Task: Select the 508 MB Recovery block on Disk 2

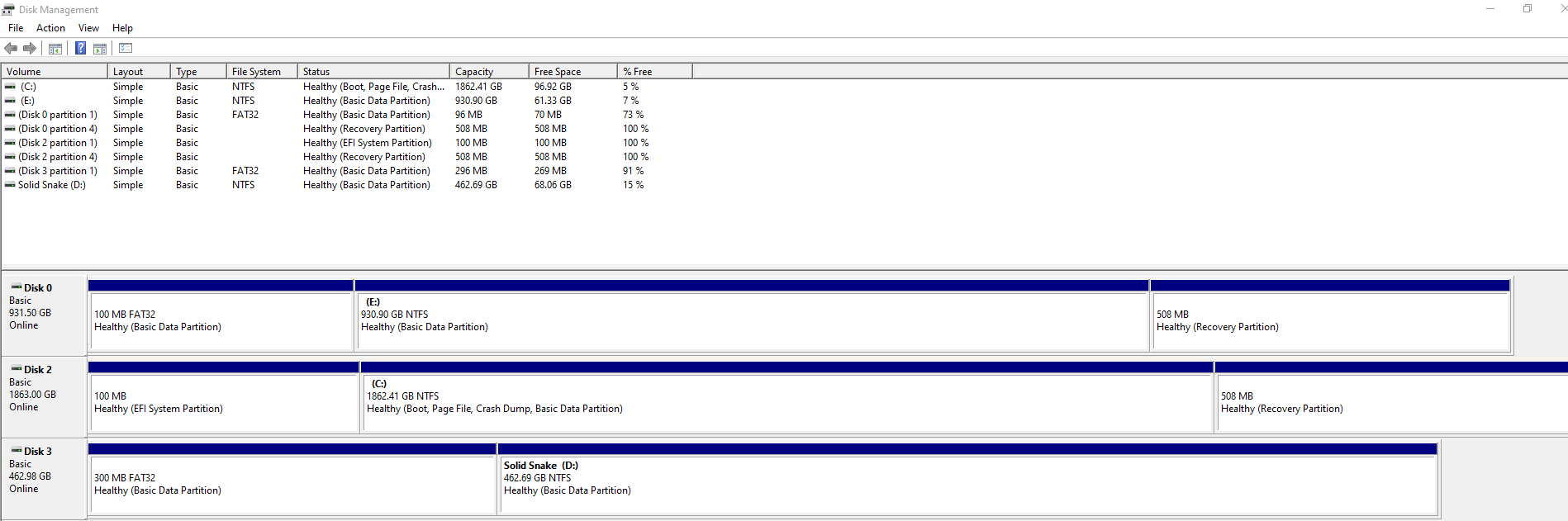Action: (1391, 397)
